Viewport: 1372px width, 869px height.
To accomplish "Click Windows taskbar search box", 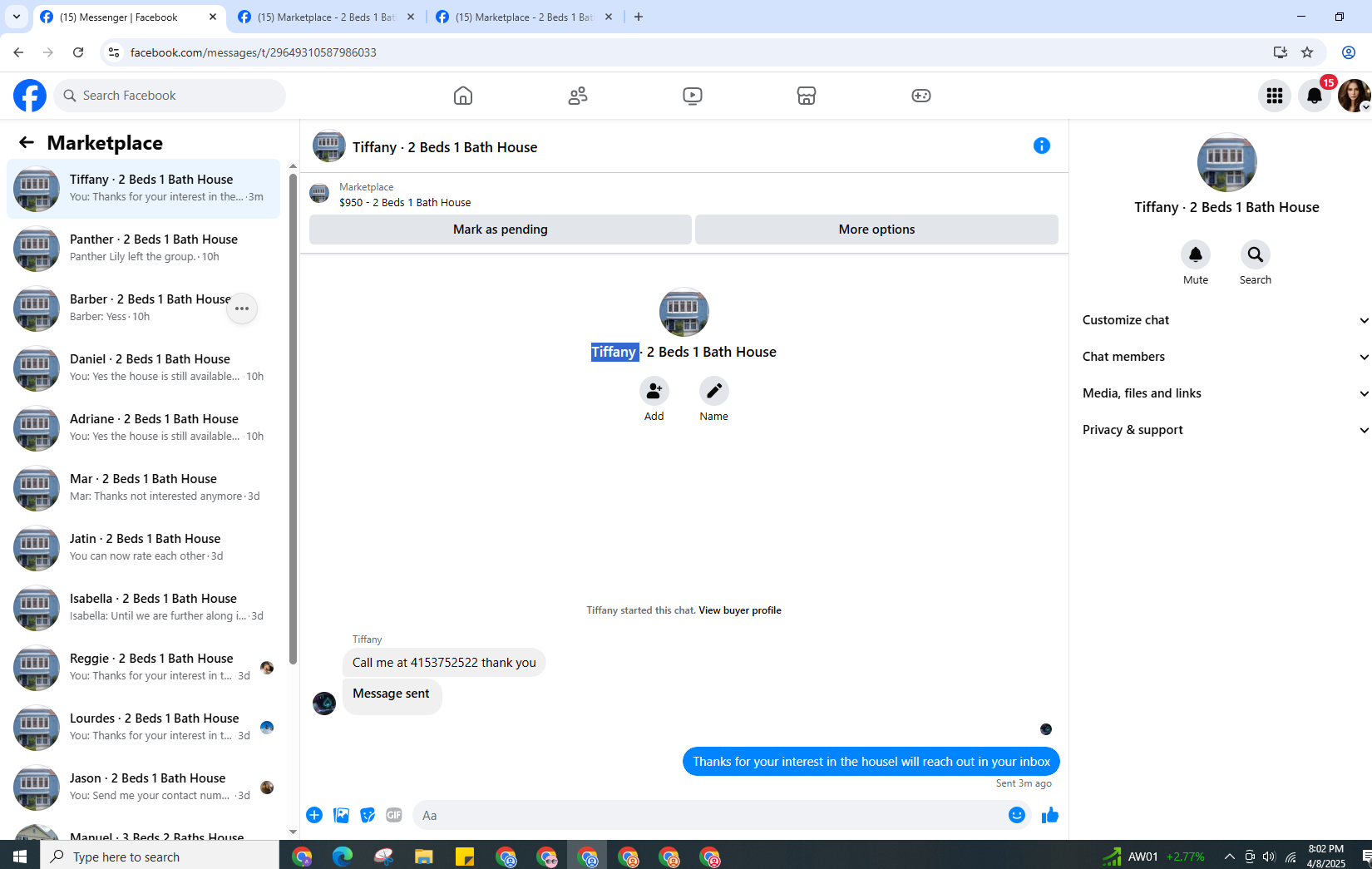I will point(160,857).
